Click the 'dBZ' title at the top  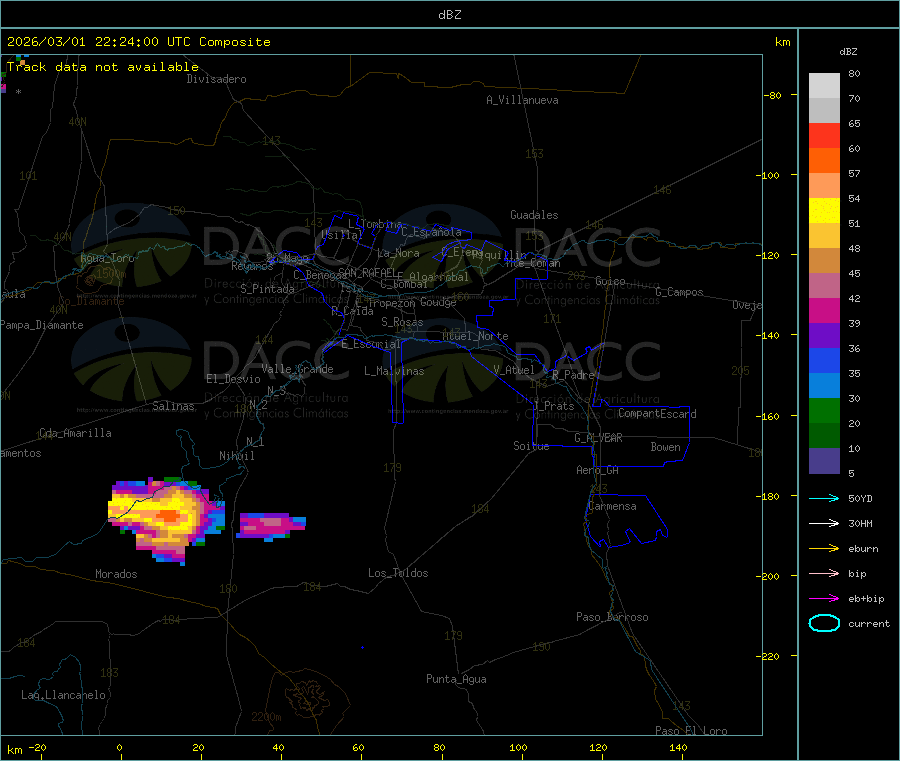449,15
